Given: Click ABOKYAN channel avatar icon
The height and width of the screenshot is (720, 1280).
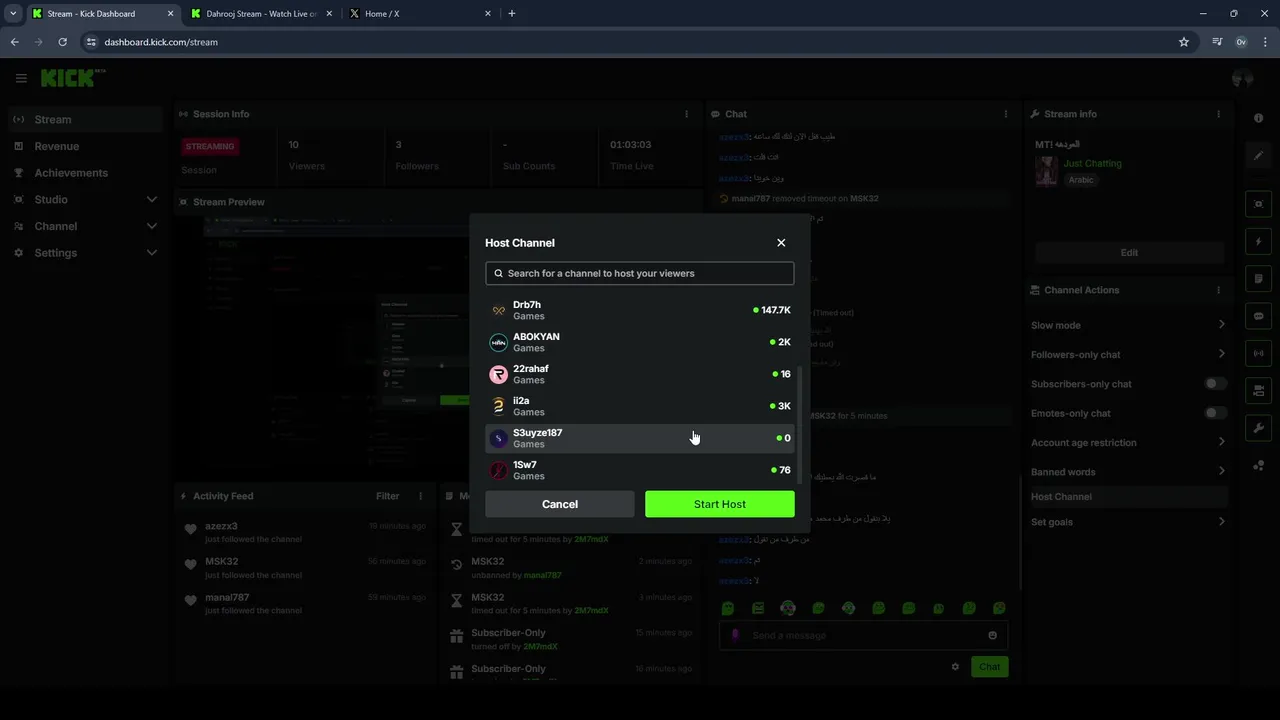Looking at the screenshot, I should (498, 343).
